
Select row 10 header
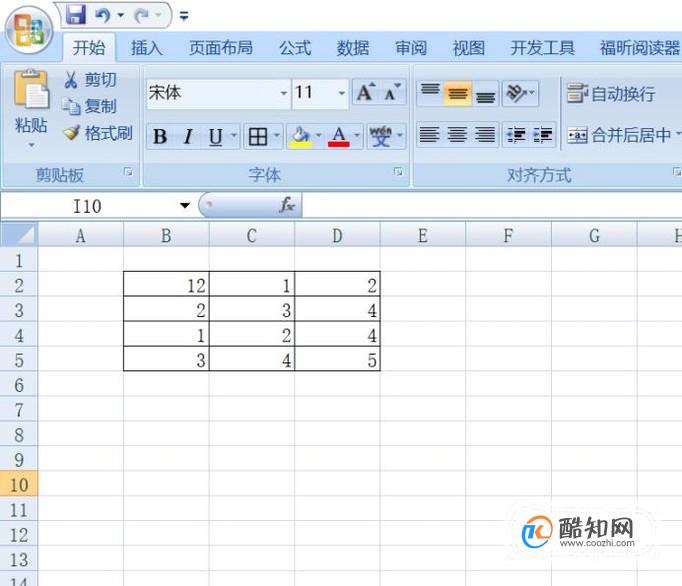pyautogui.click(x=19, y=484)
